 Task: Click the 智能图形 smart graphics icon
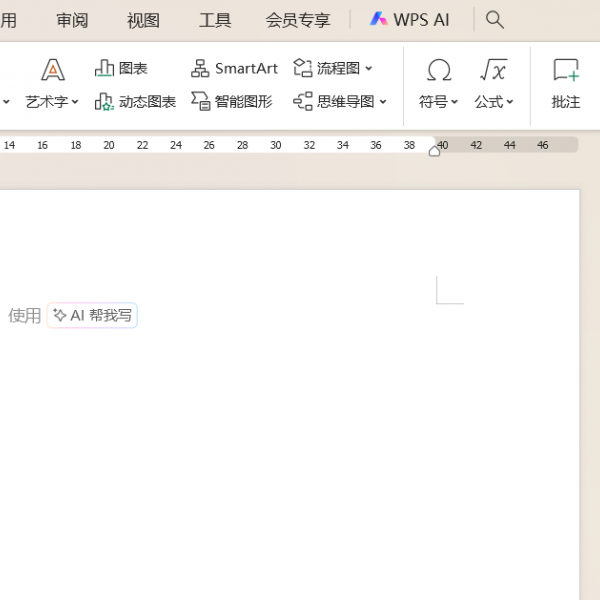point(201,101)
